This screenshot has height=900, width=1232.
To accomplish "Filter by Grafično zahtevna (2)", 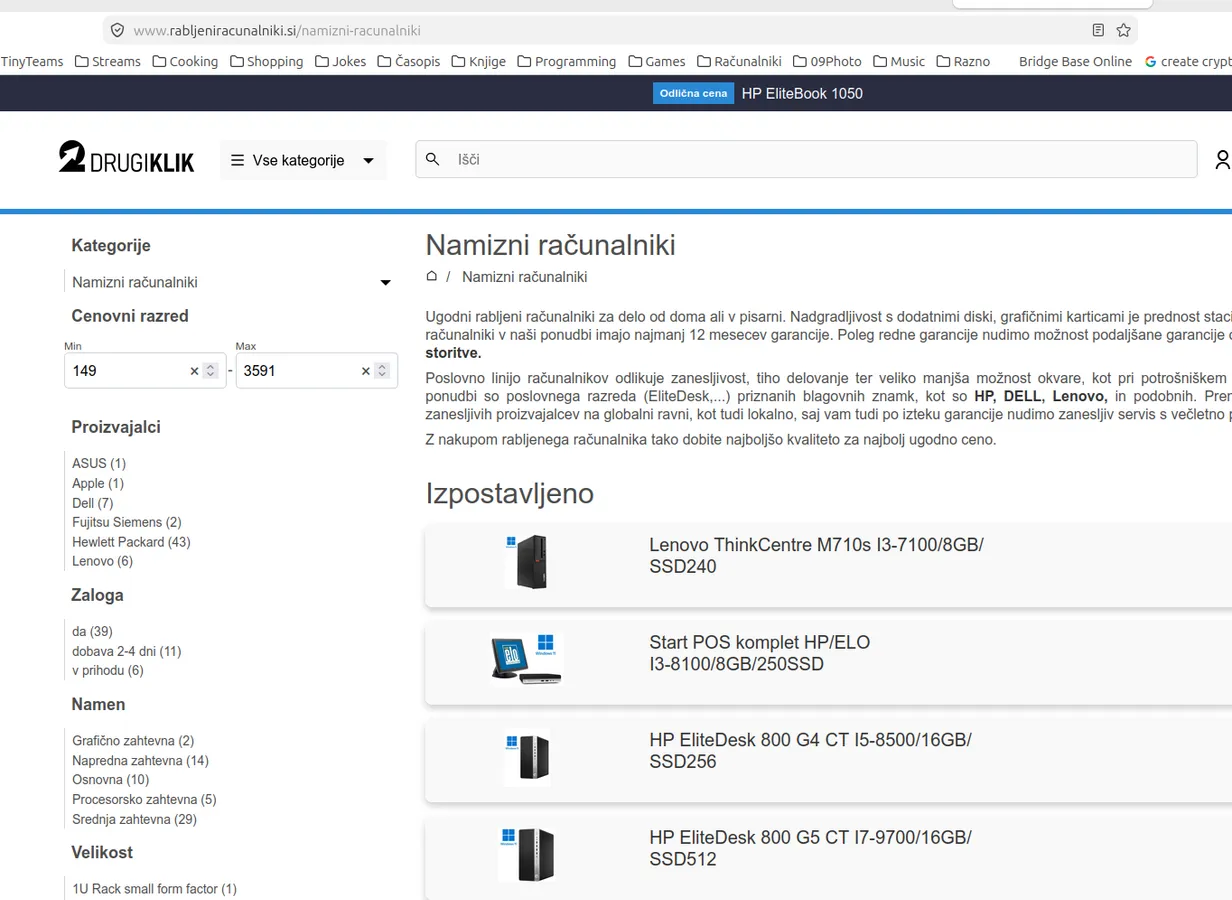I will click(133, 741).
